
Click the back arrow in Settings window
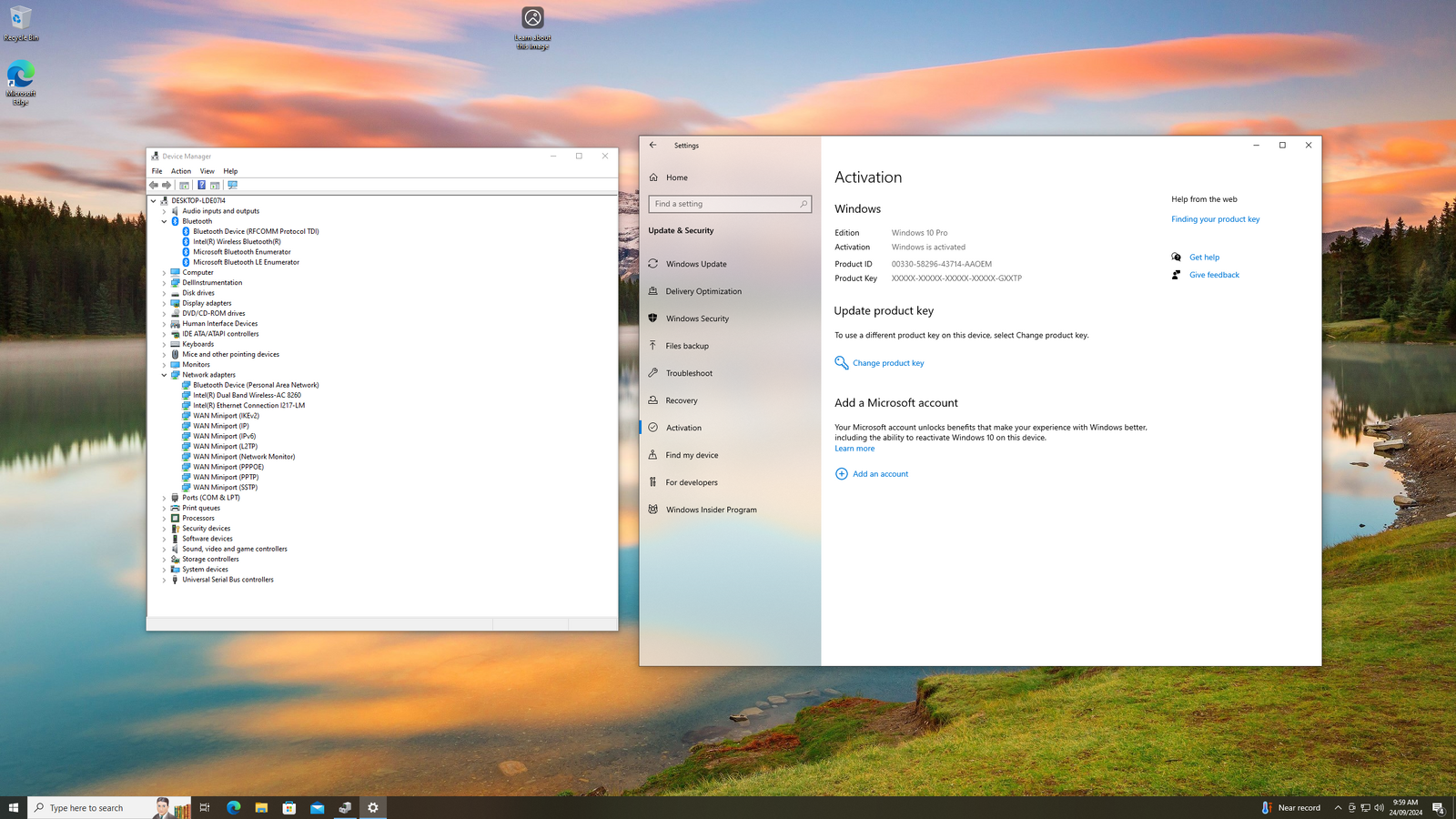click(x=652, y=145)
